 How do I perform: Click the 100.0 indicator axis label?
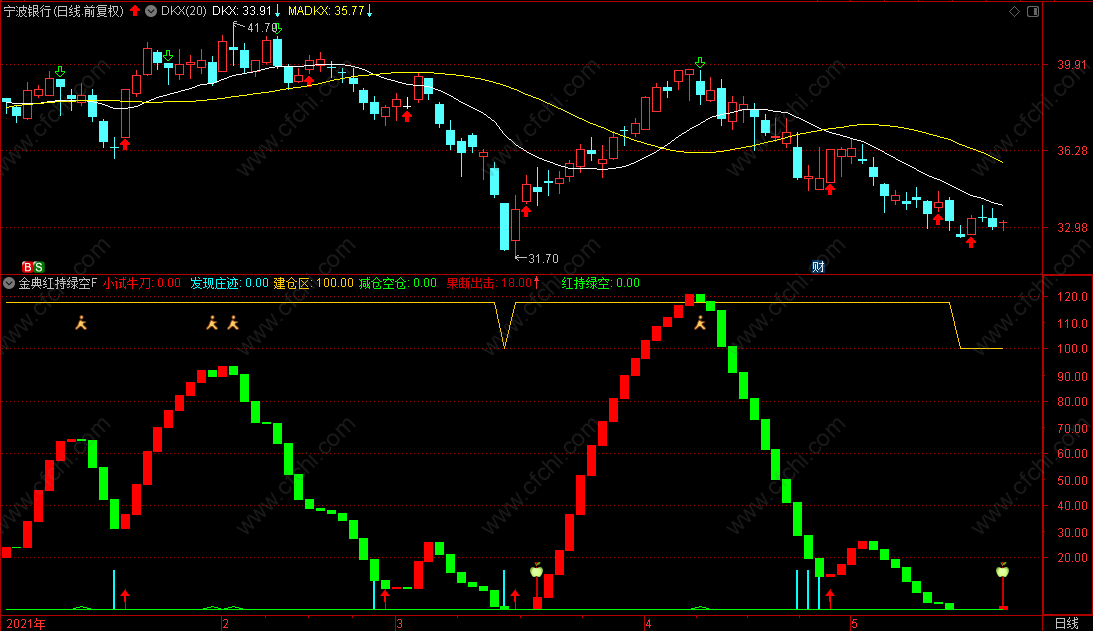pos(1072,349)
